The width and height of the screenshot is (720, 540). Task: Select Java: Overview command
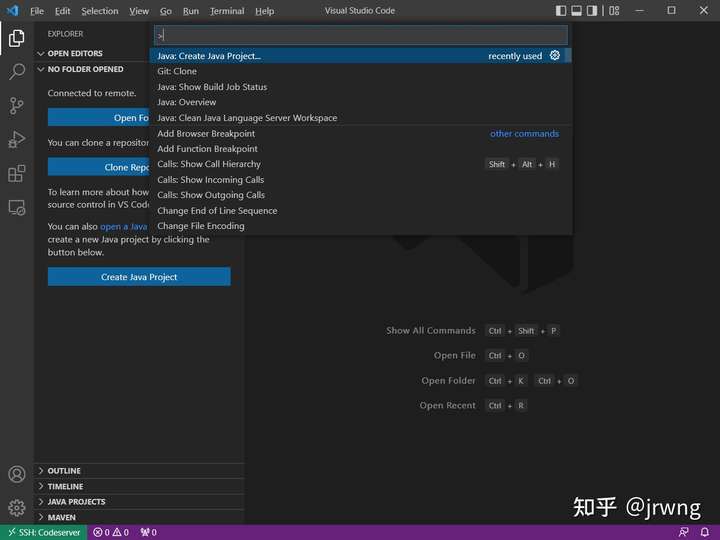[x=359, y=102]
